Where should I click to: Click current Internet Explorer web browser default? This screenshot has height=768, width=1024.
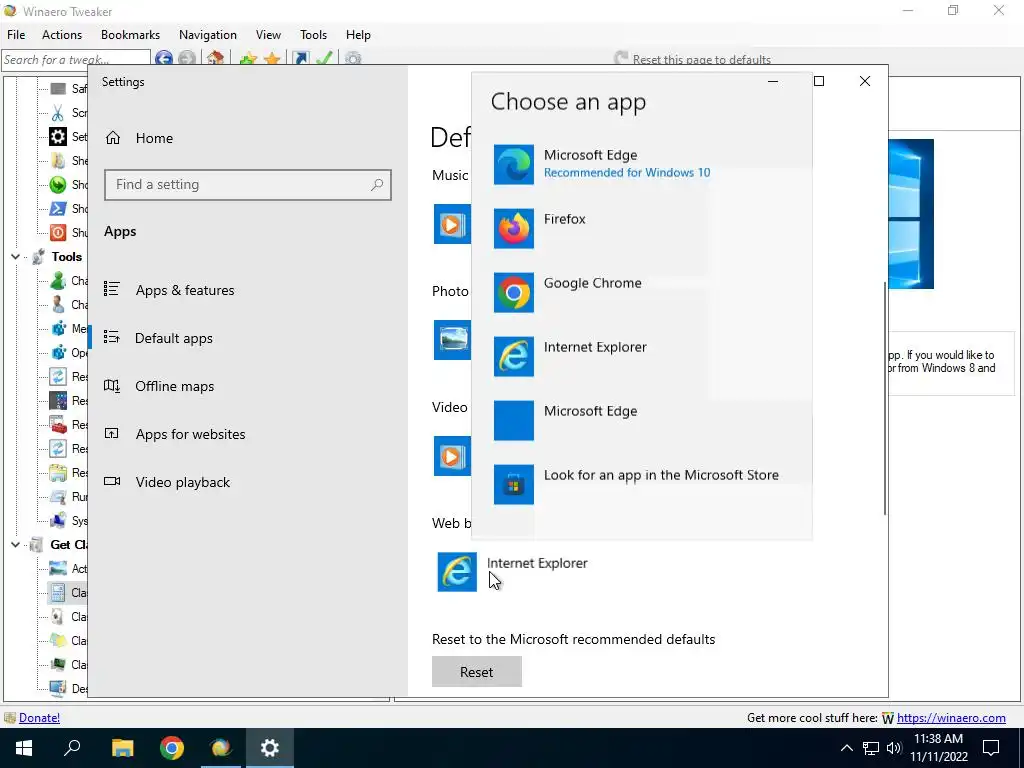(x=513, y=571)
